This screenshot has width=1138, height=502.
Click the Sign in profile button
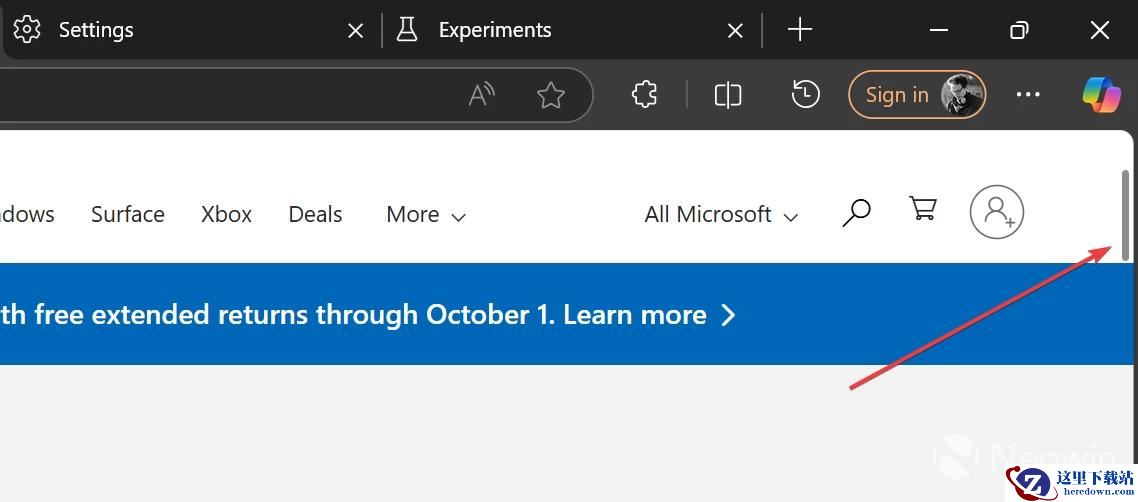(x=917, y=94)
